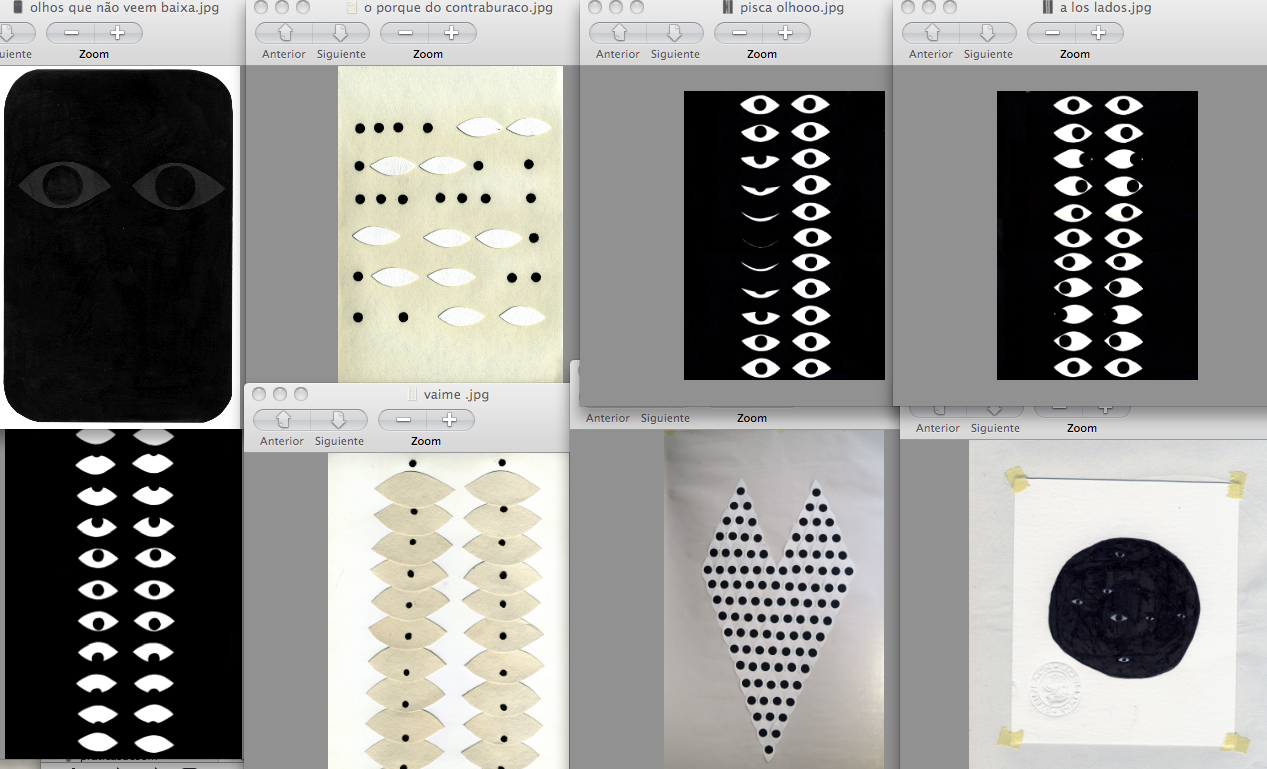Click zoom in for a los lados.jpg

pos(1098,33)
